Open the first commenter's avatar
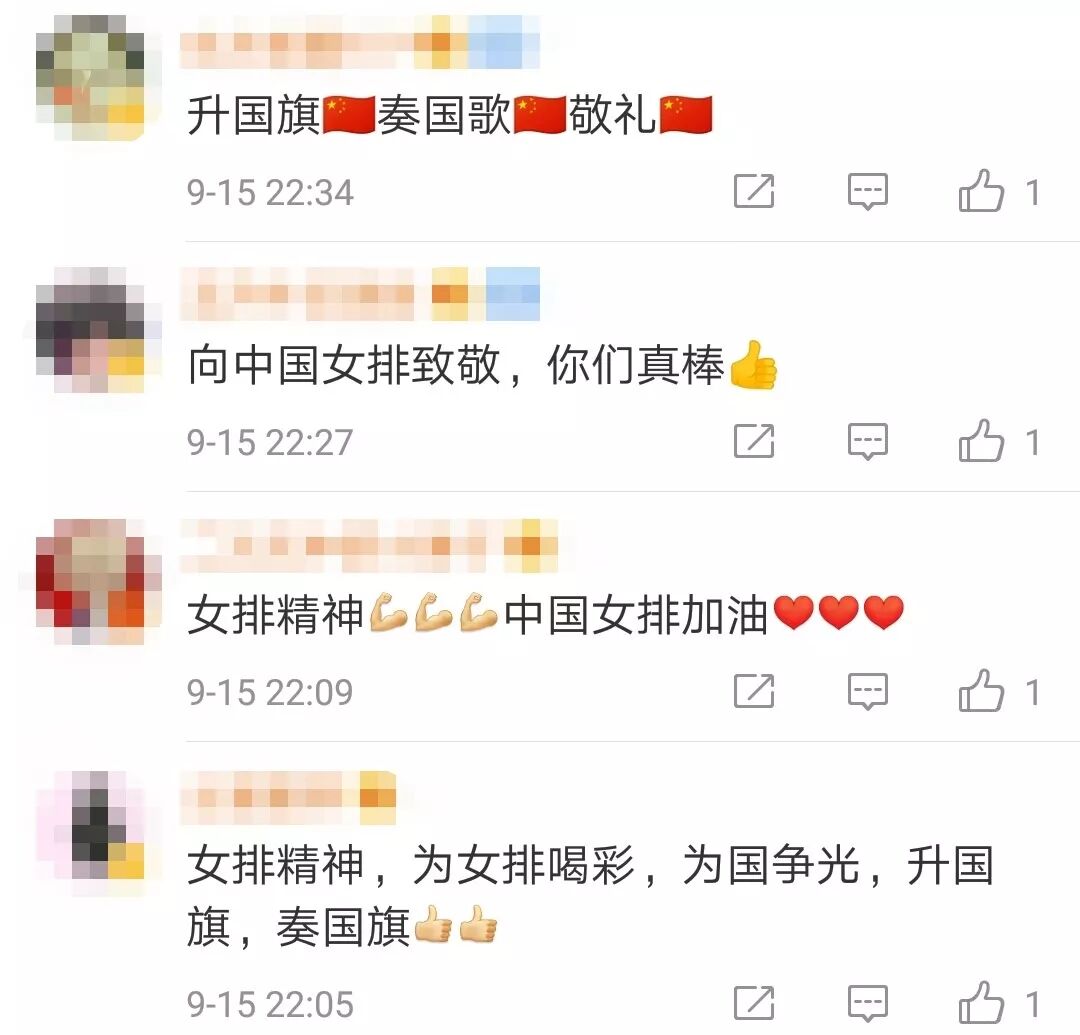This screenshot has height=1035, width=1080. [90, 78]
